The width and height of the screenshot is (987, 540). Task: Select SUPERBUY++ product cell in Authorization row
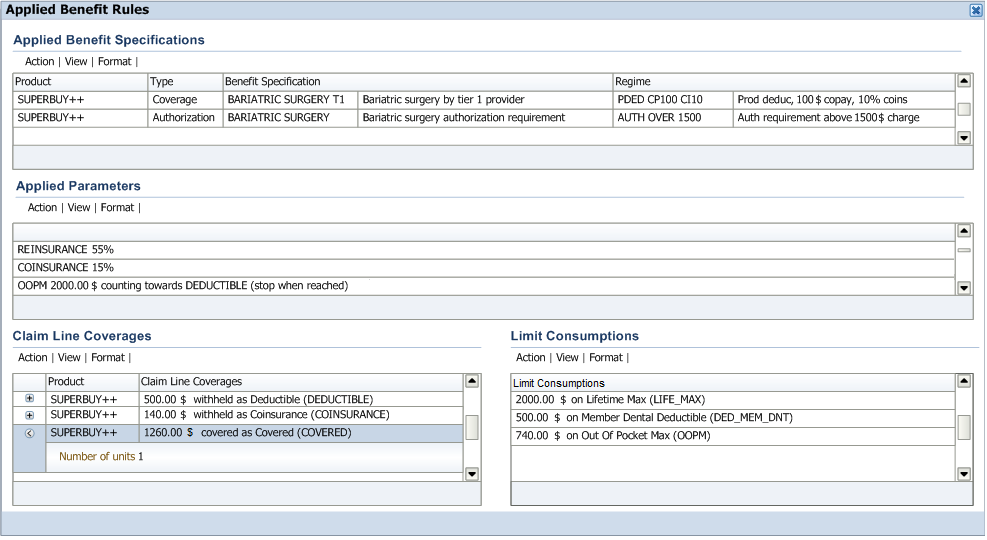pos(80,118)
